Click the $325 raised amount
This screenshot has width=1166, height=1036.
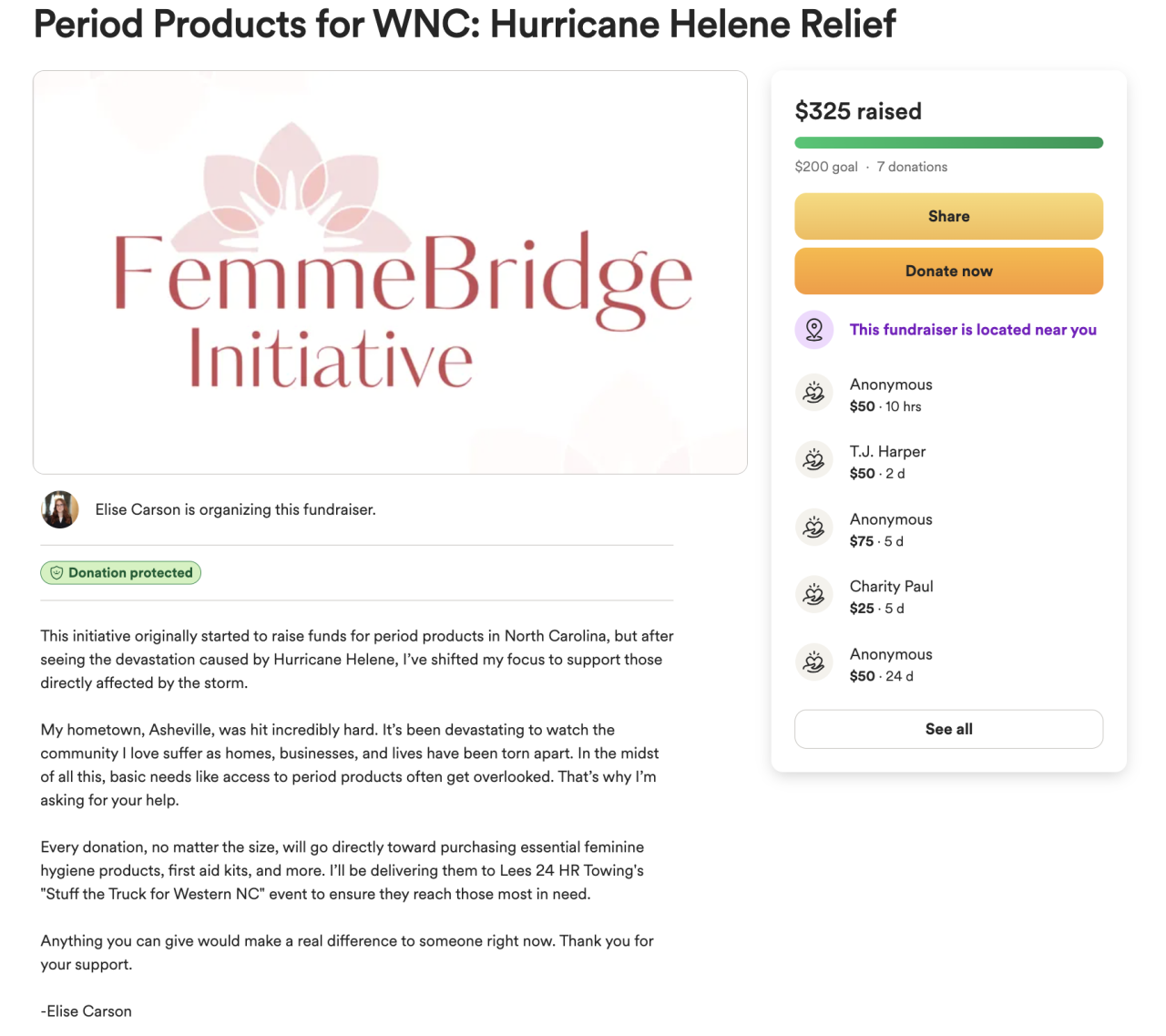click(x=858, y=111)
